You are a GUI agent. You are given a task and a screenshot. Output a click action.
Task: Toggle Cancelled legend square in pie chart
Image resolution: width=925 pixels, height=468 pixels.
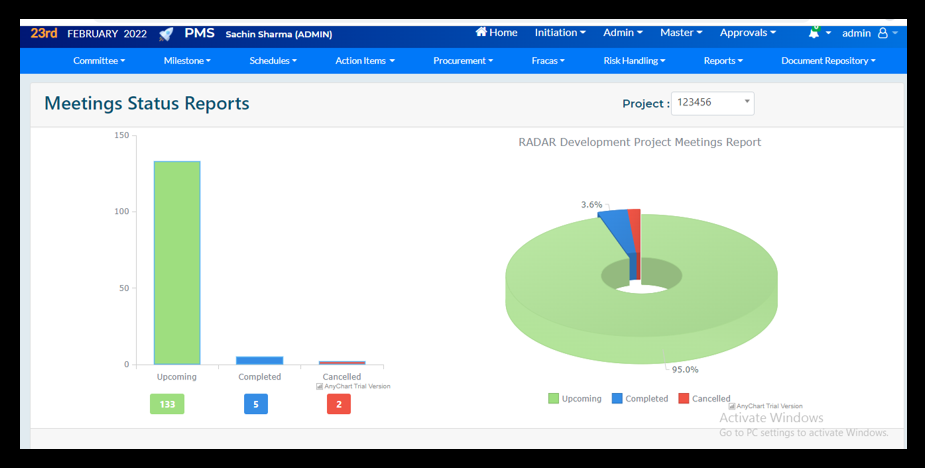[684, 398]
